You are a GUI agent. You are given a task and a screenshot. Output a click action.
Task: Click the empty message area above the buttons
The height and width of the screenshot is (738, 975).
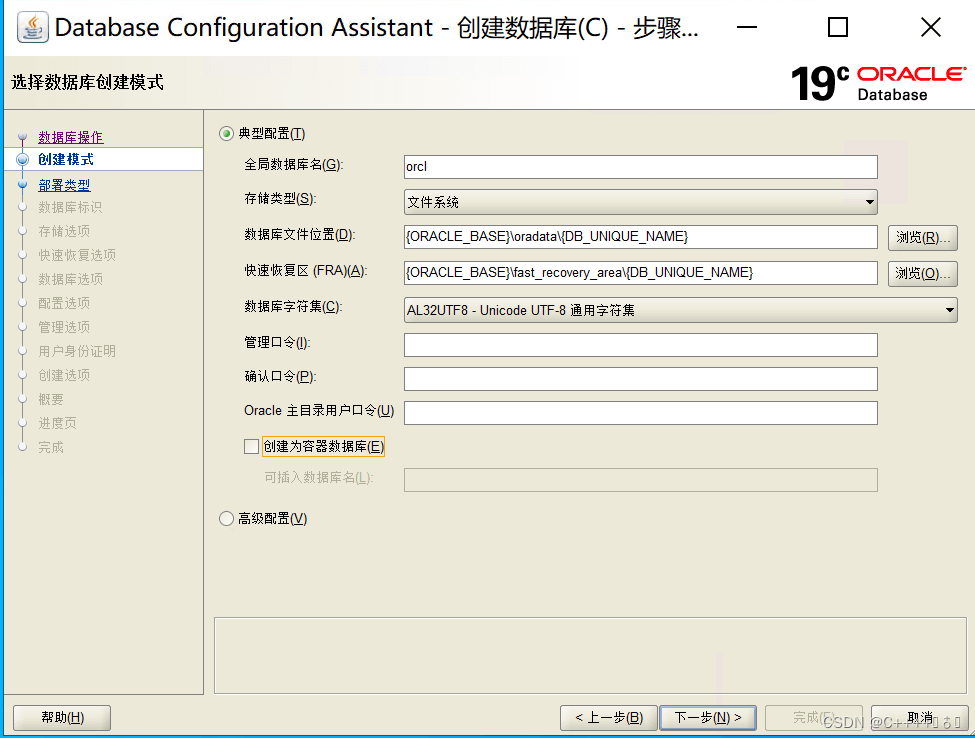pos(590,655)
